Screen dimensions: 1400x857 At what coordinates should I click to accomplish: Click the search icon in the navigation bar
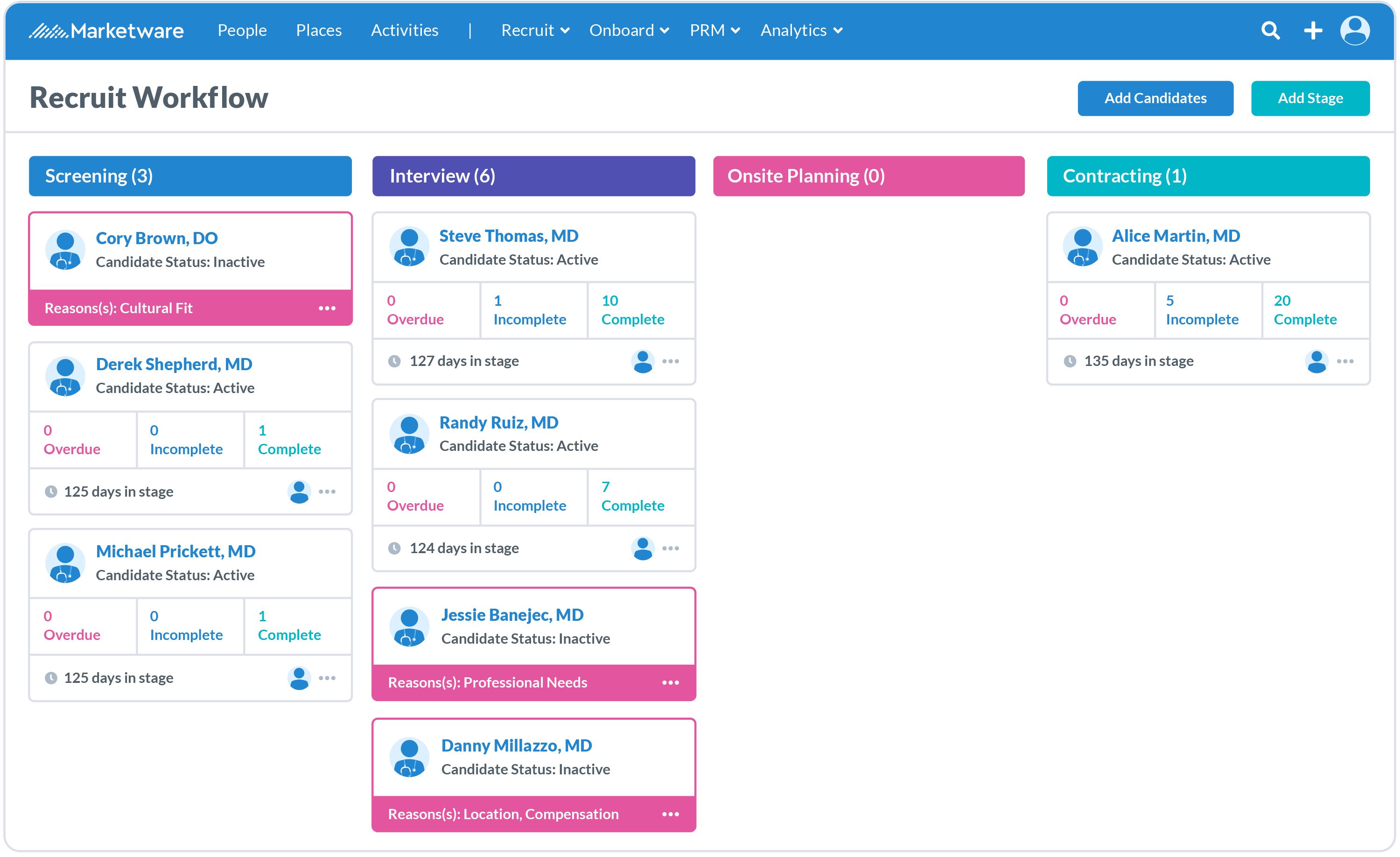[x=1271, y=31]
